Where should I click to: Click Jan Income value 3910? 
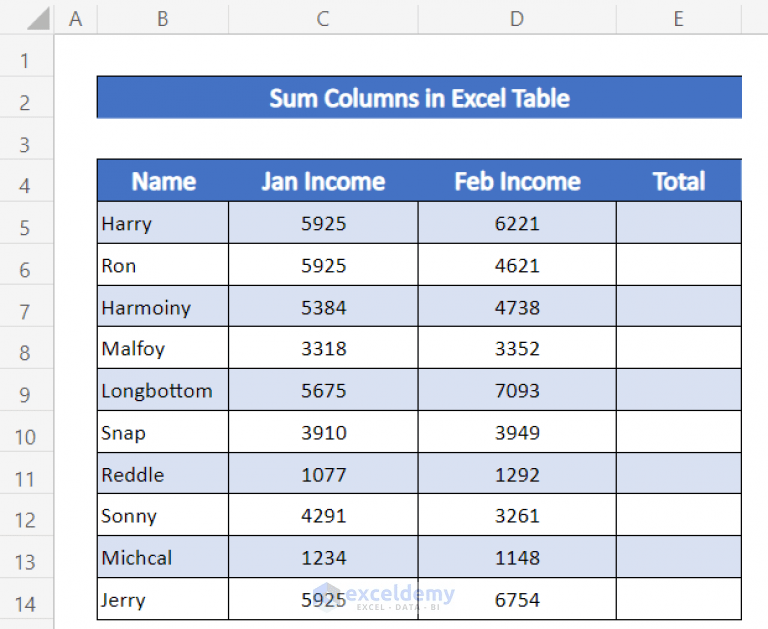click(323, 432)
